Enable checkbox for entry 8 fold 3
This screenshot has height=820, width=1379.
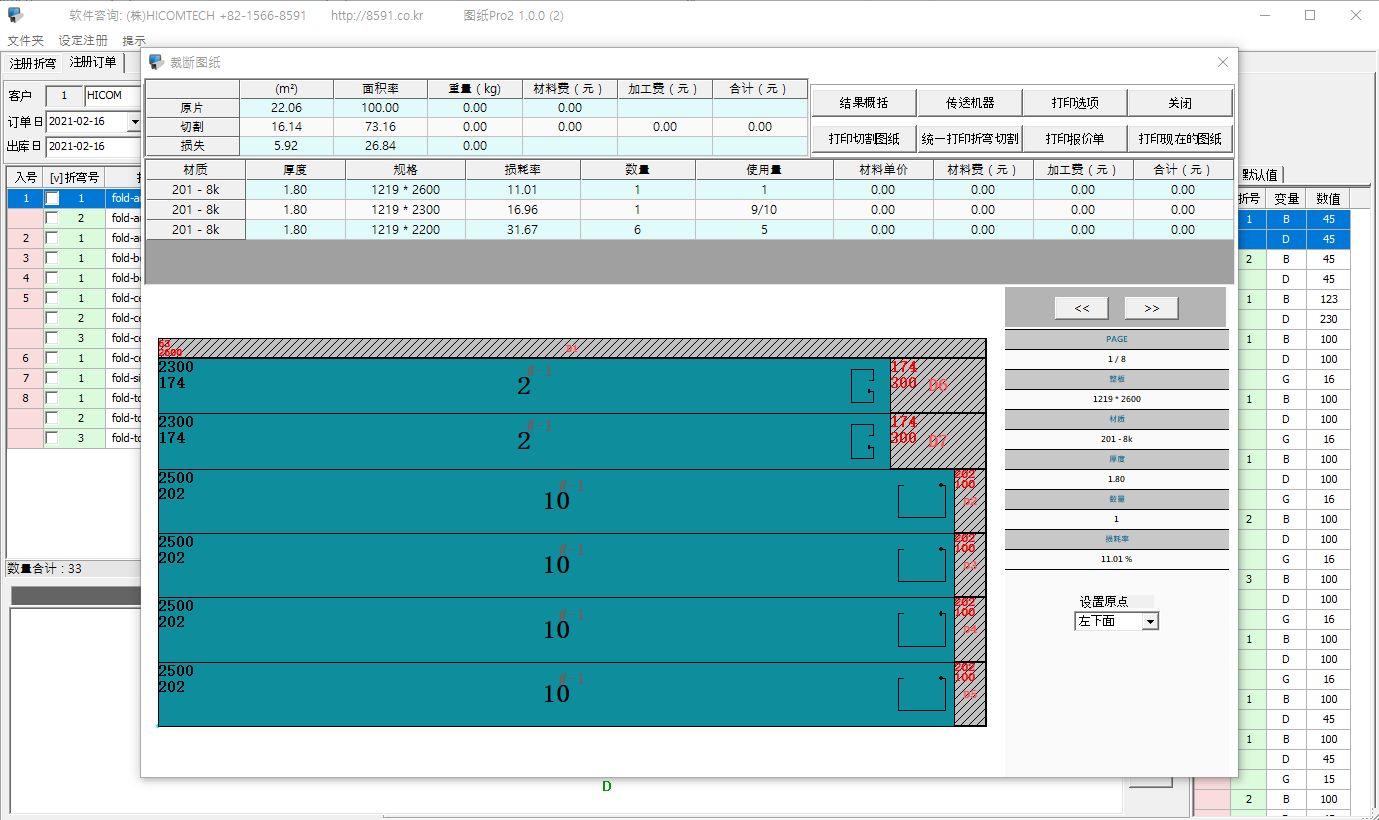click(53, 438)
